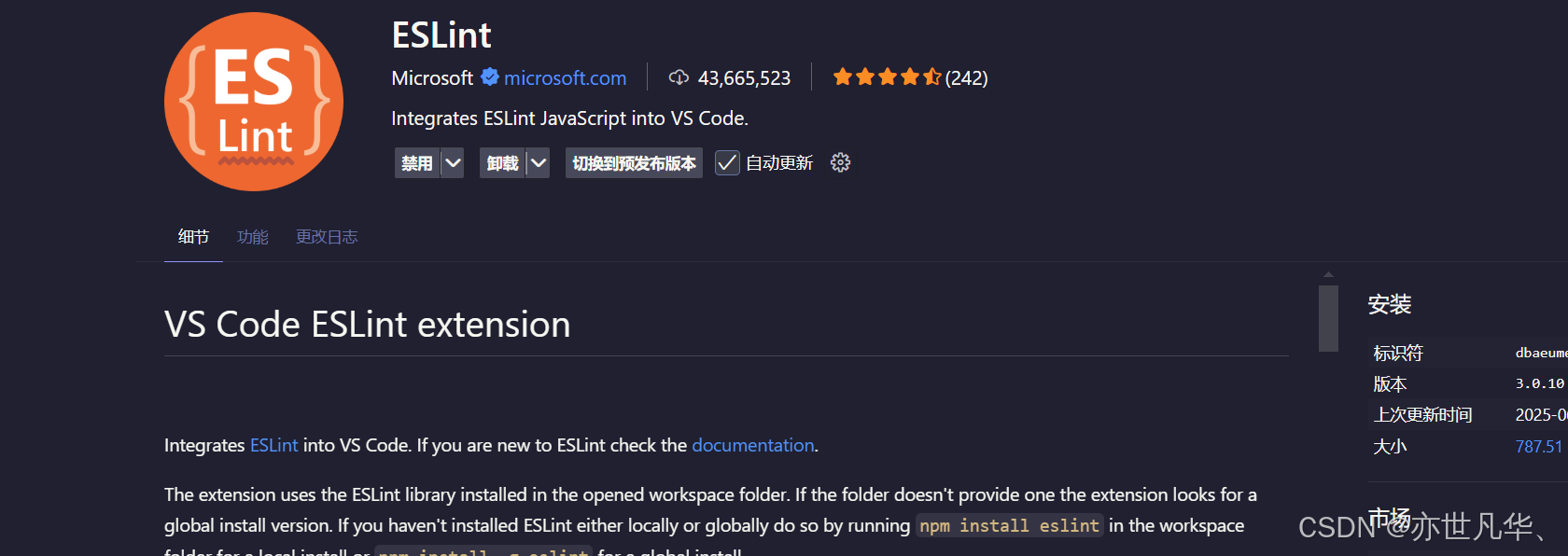Switch to the 功能 tab
Image resolution: width=1568 pixels, height=556 pixels.
pyautogui.click(x=253, y=237)
